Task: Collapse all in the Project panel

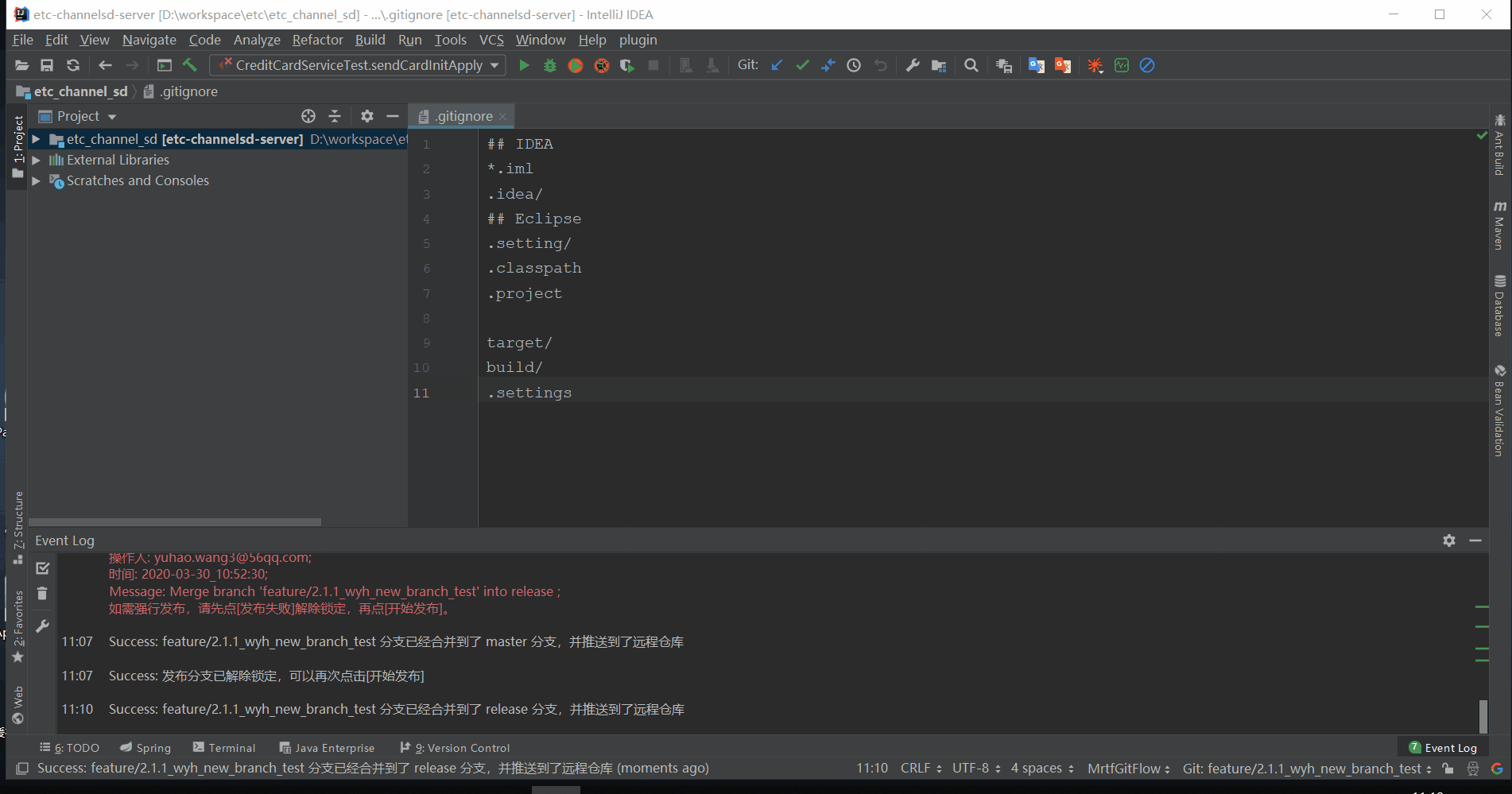Action: tap(335, 116)
